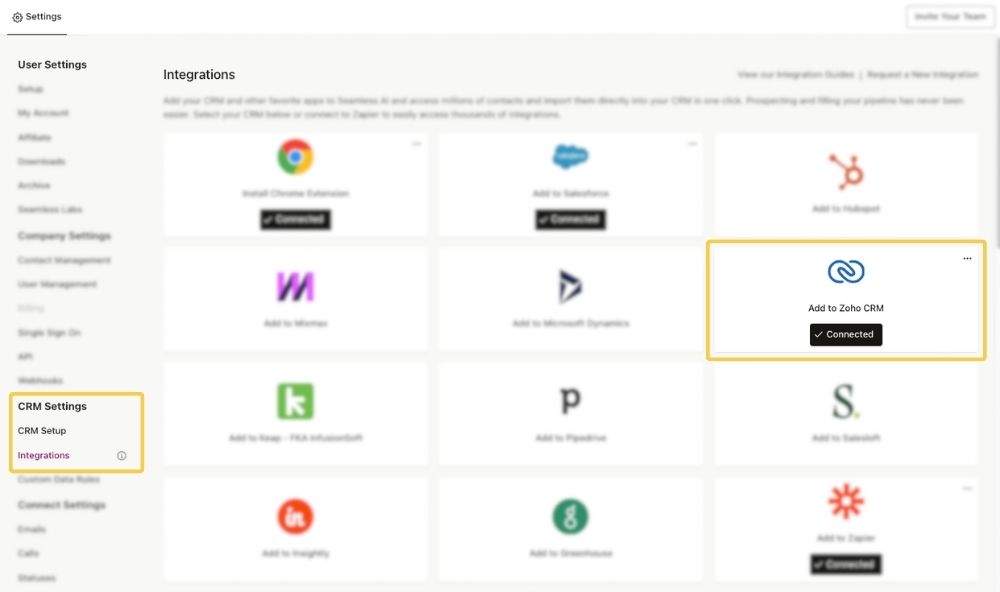Click Connected button under Zapier
This screenshot has height=592, width=1000.
(x=846, y=564)
